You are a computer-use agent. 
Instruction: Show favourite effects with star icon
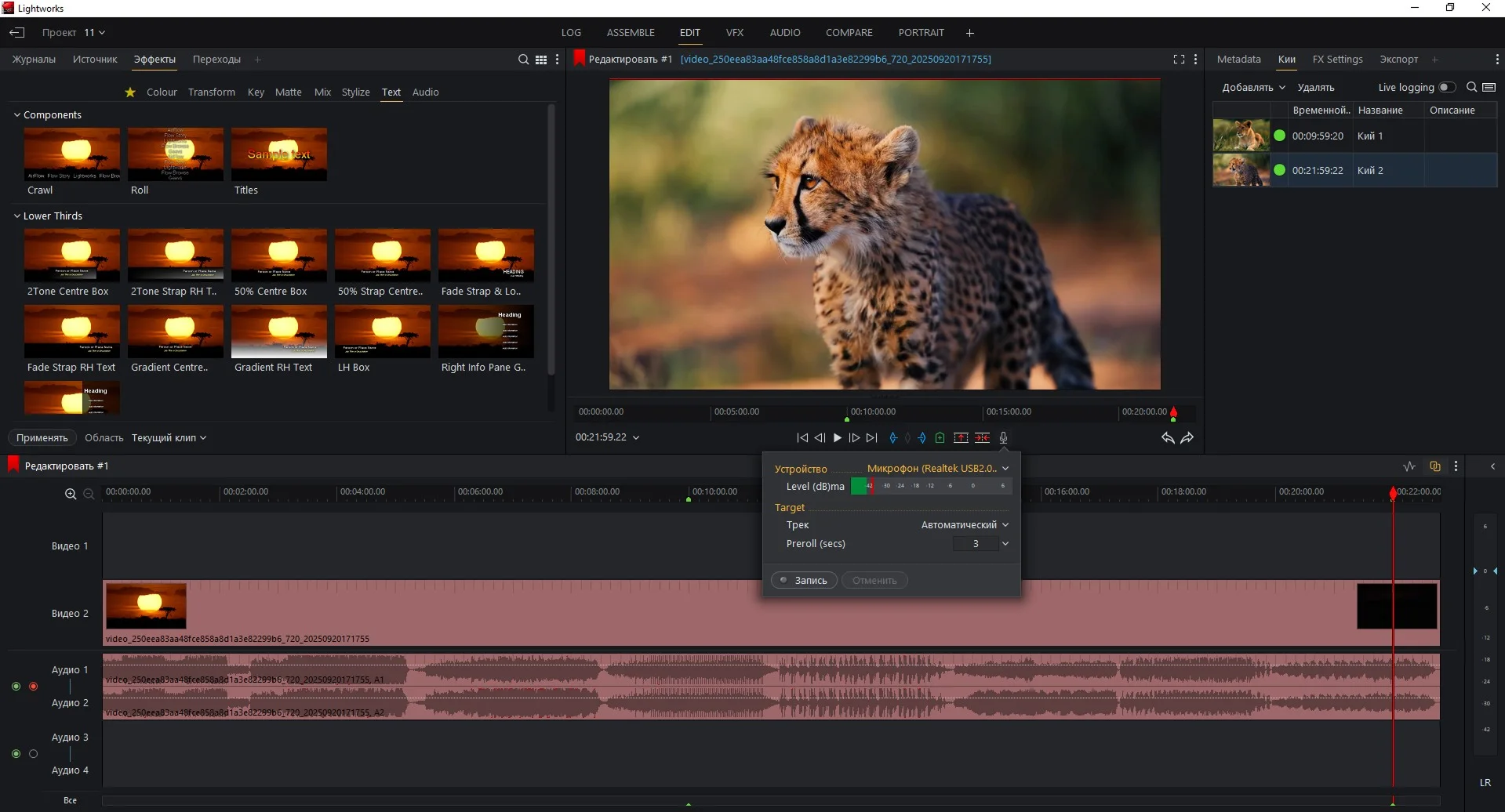point(130,92)
